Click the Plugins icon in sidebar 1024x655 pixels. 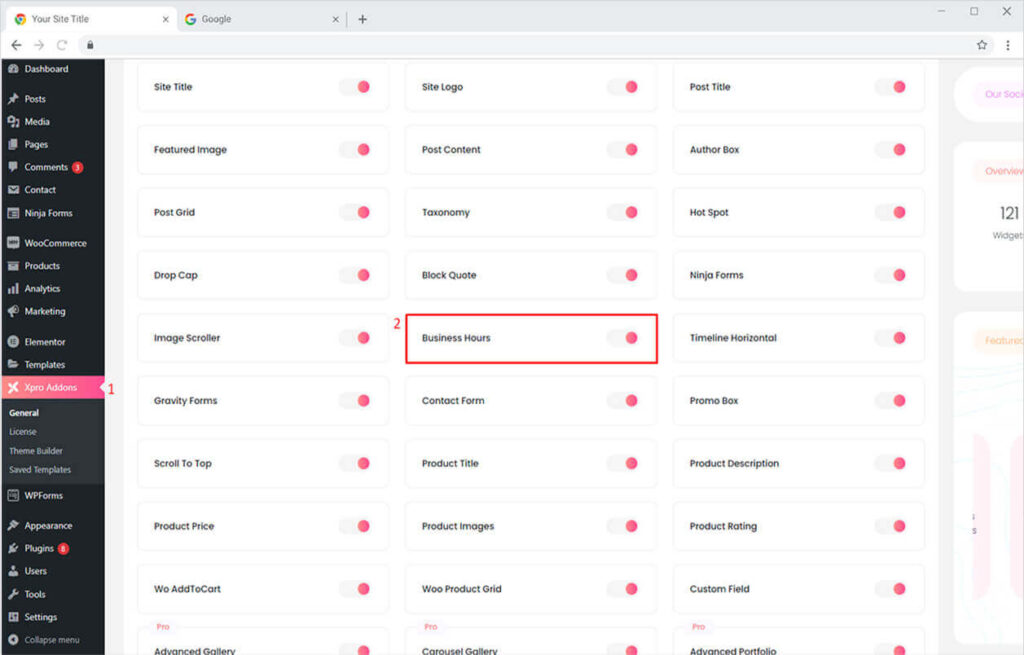click(x=13, y=549)
